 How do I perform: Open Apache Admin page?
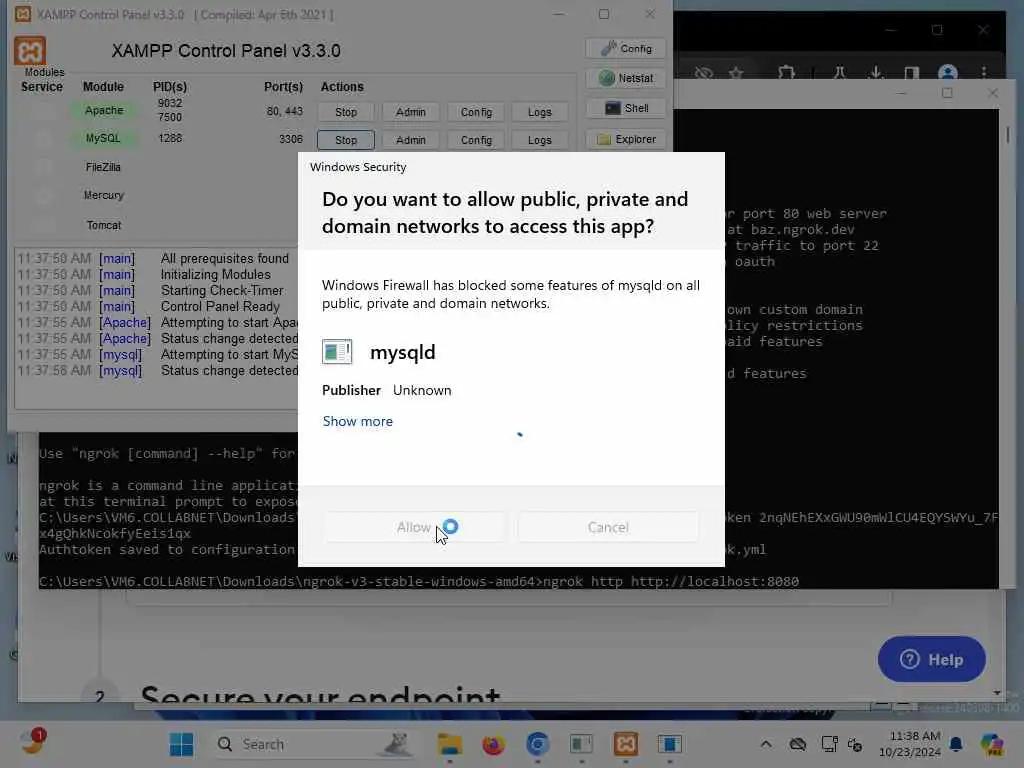pos(410,112)
